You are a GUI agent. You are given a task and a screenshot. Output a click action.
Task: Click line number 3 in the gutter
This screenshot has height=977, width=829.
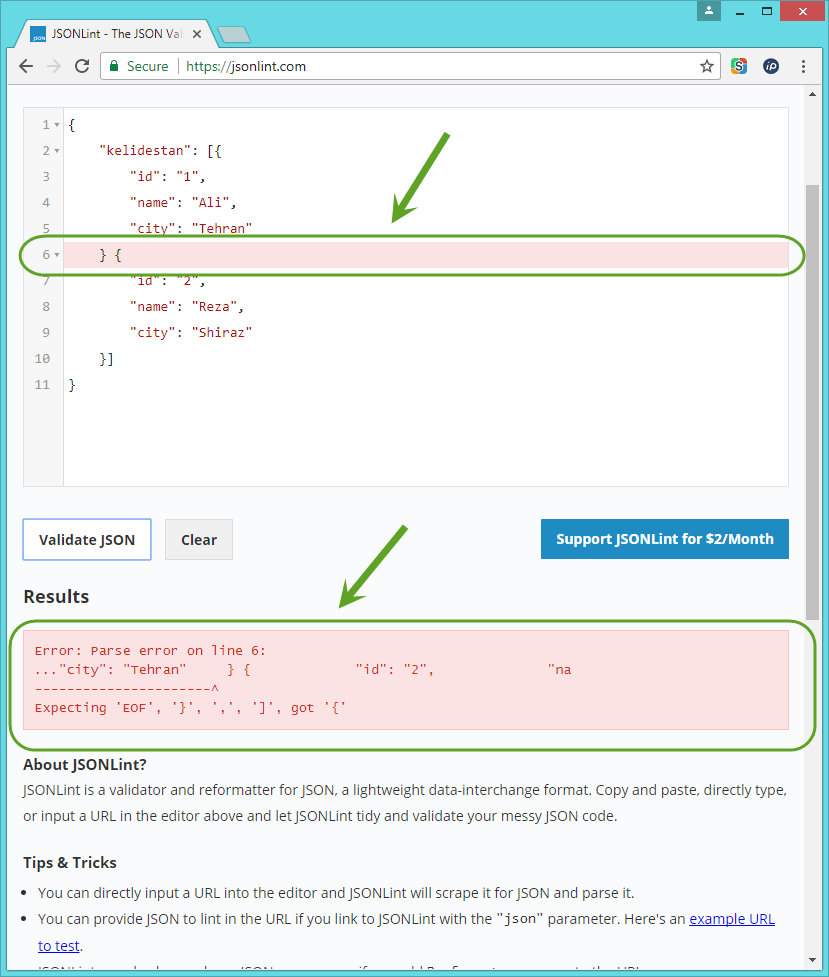pyautogui.click(x=46, y=177)
